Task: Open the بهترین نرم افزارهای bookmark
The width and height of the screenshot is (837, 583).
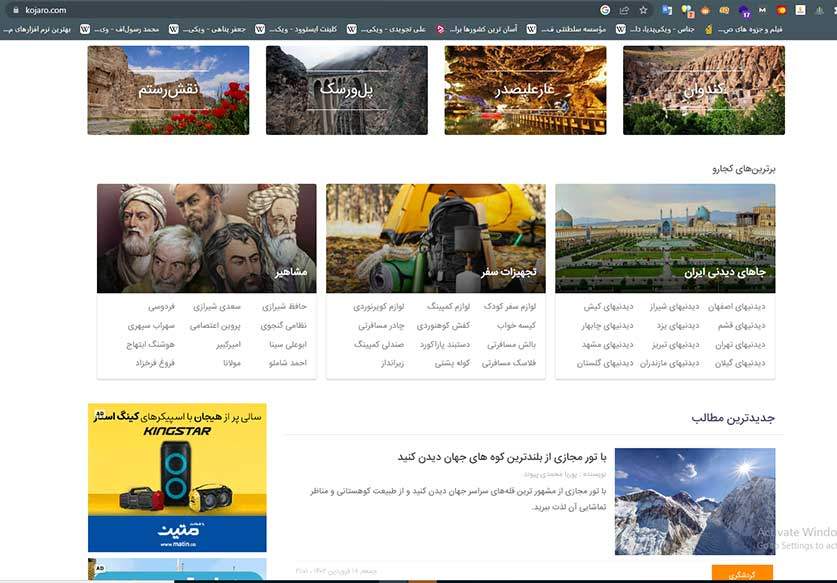Action: point(36,29)
